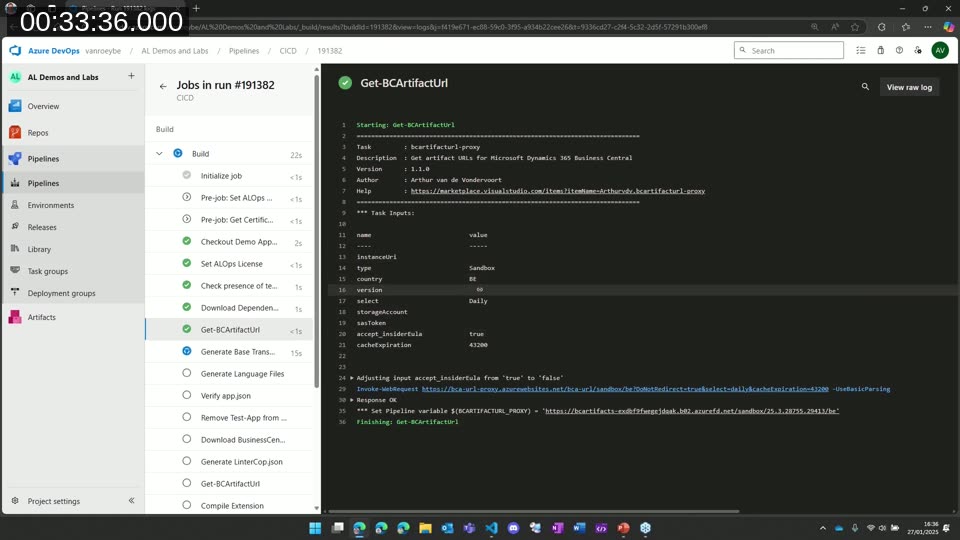Open File Explorer from the taskbar
Image resolution: width=960 pixels, height=540 pixels.
[425, 528]
